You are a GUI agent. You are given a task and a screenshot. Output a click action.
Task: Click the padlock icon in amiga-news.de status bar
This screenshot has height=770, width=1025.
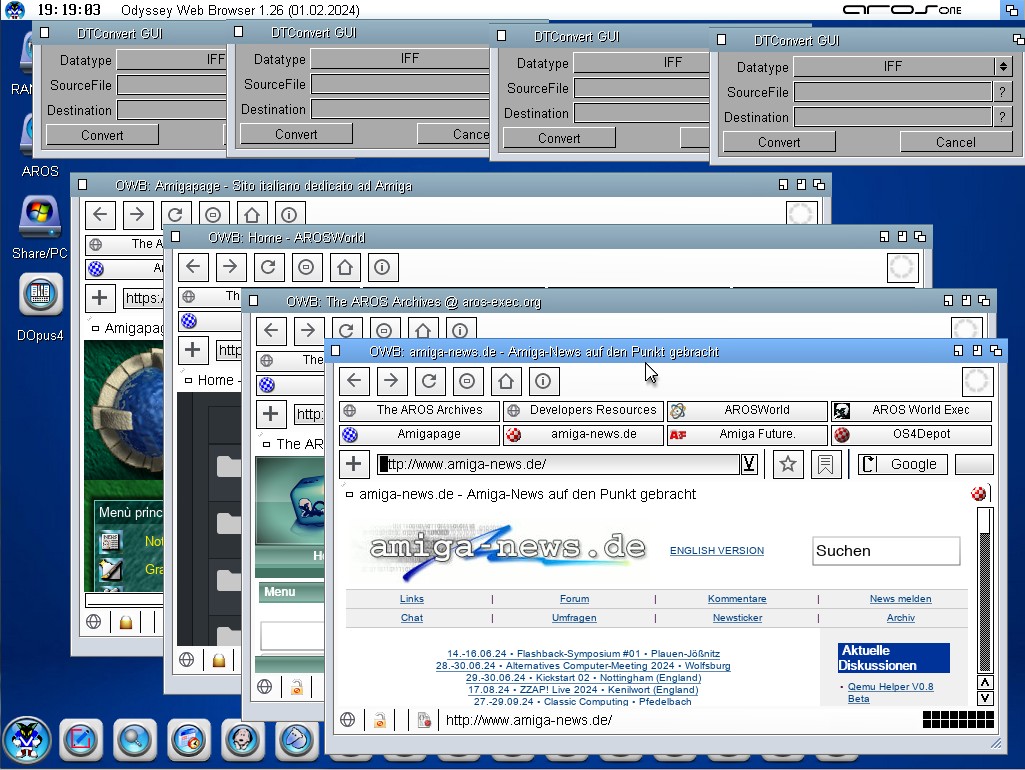point(380,720)
